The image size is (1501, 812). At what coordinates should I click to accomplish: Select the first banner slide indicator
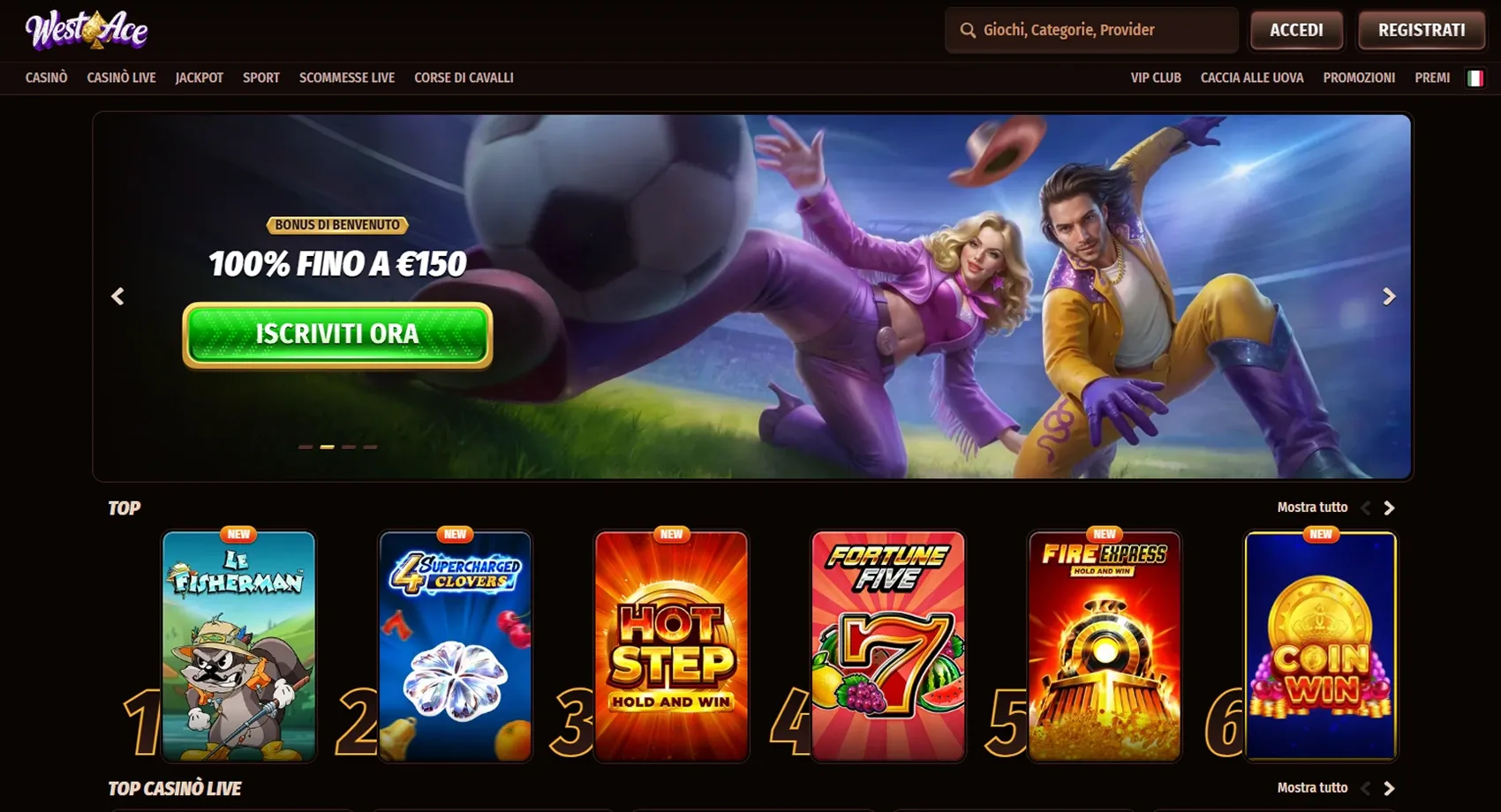click(x=305, y=447)
